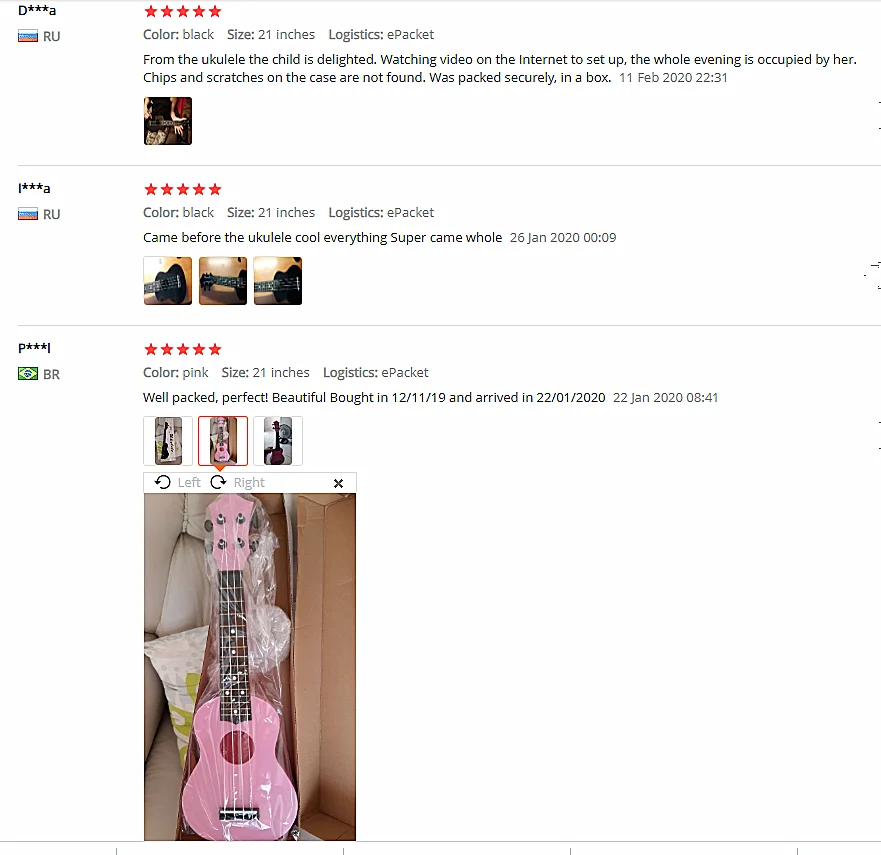Click the Russian flag next to I***a
Screen dimensions: 881x855
pos(28,214)
